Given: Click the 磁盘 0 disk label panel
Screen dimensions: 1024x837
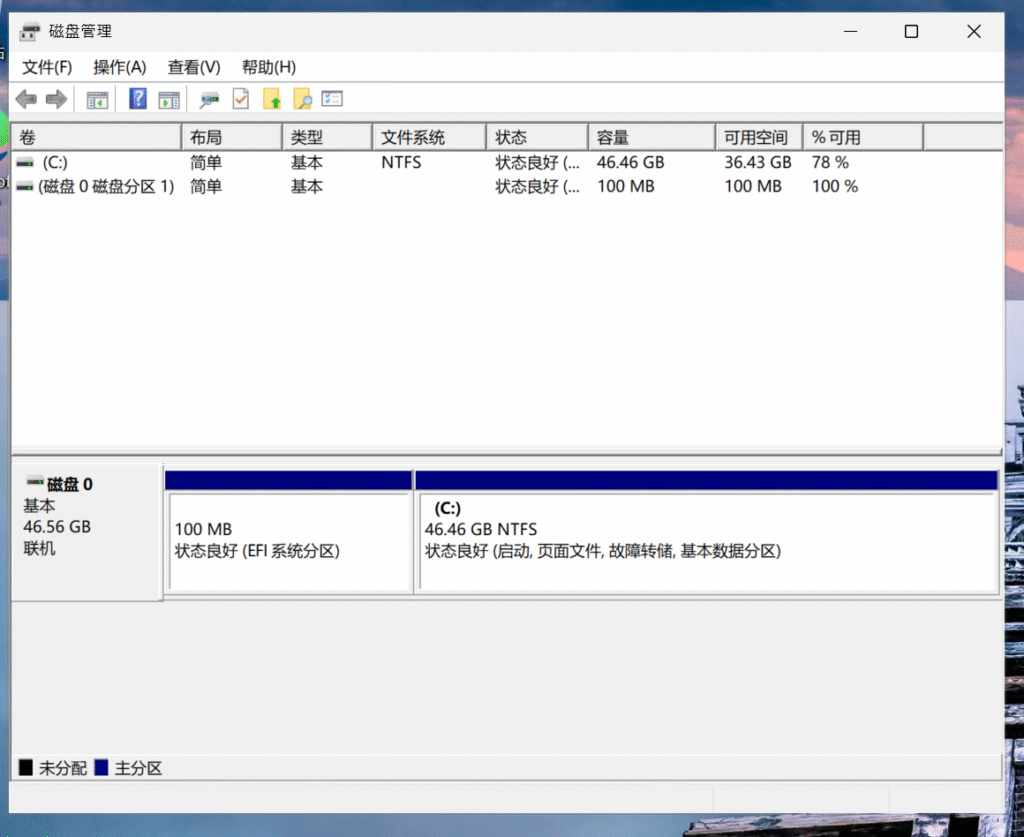Looking at the screenshot, I should 85,530.
